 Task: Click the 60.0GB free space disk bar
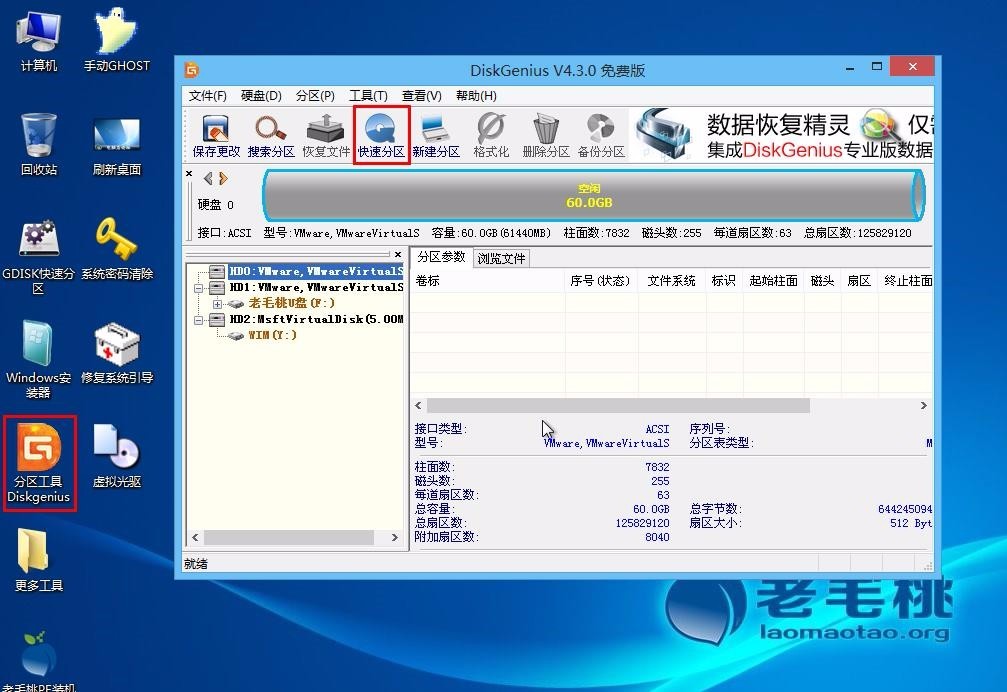click(594, 196)
